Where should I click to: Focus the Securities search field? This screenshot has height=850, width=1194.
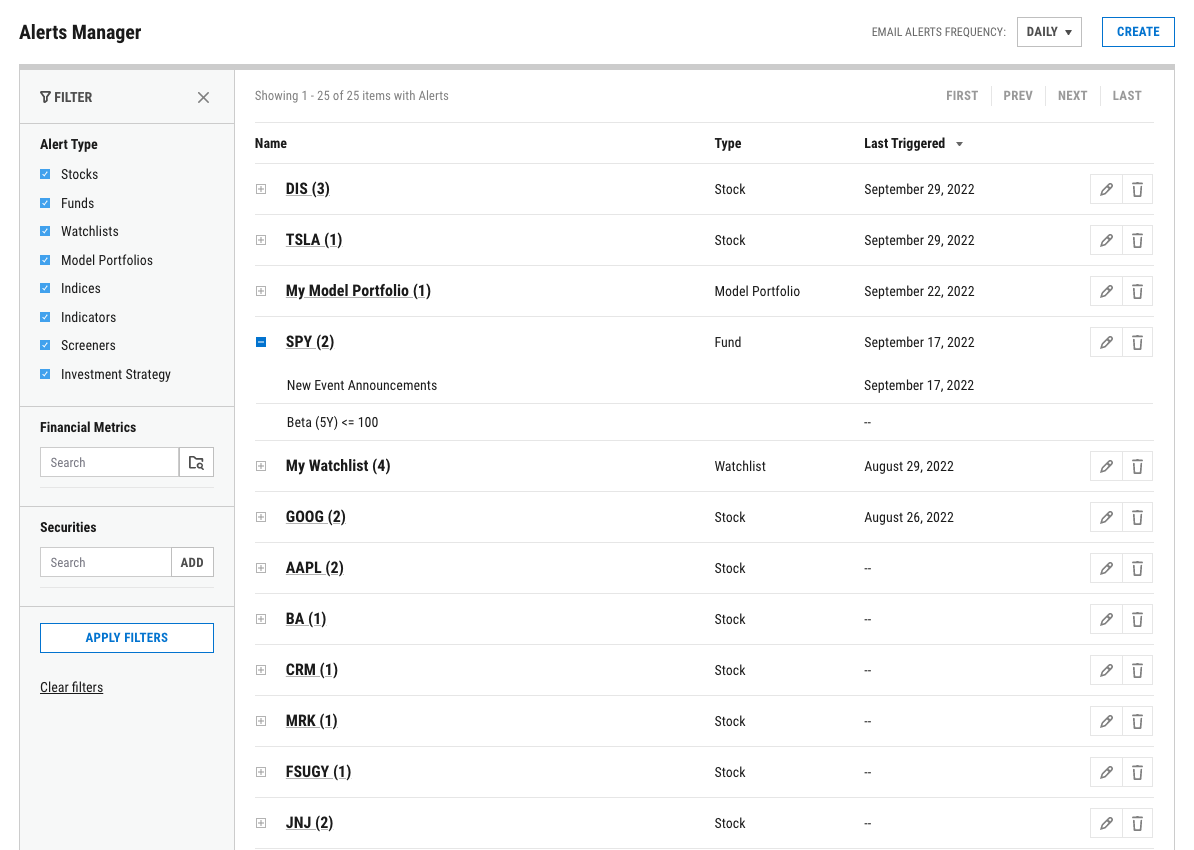click(x=106, y=563)
